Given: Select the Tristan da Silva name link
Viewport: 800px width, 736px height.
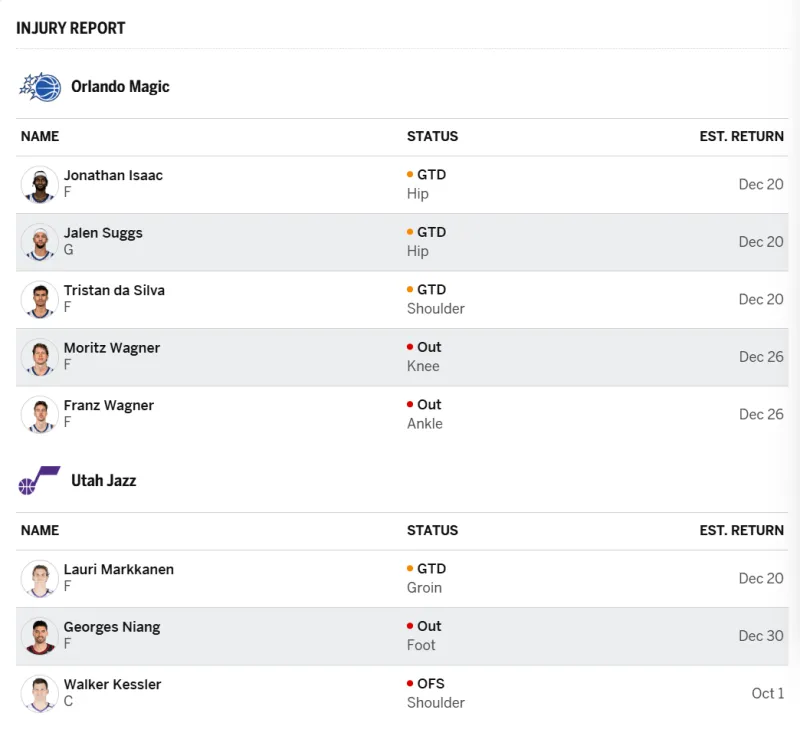Looking at the screenshot, I should [x=114, y=290].
